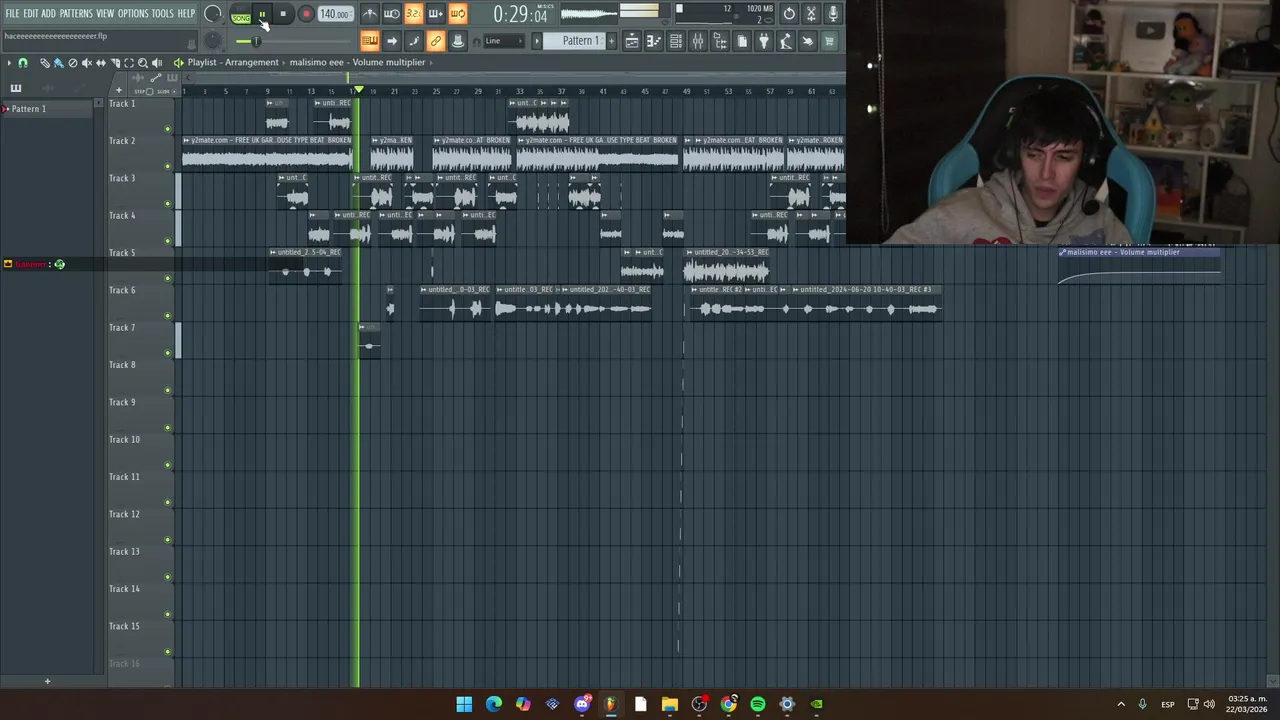Click the Windows Start button
Screen dimensions: 1280x720
(464, 704)
